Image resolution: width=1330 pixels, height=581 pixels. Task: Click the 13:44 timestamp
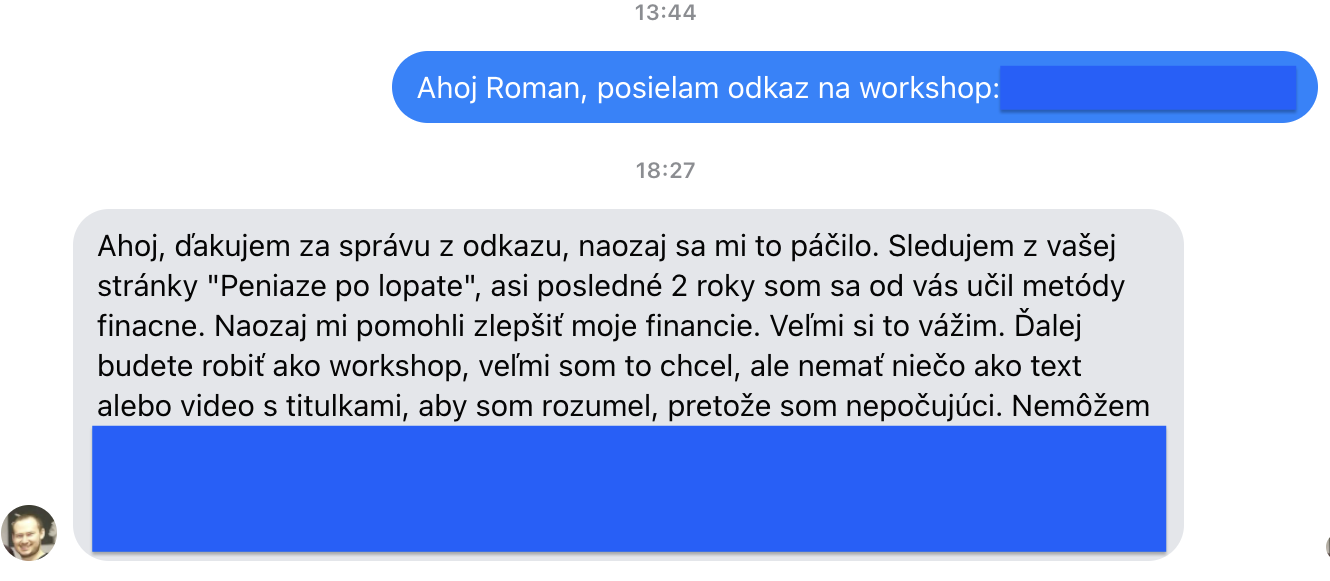pyautogui.click(x=665, y=13)
